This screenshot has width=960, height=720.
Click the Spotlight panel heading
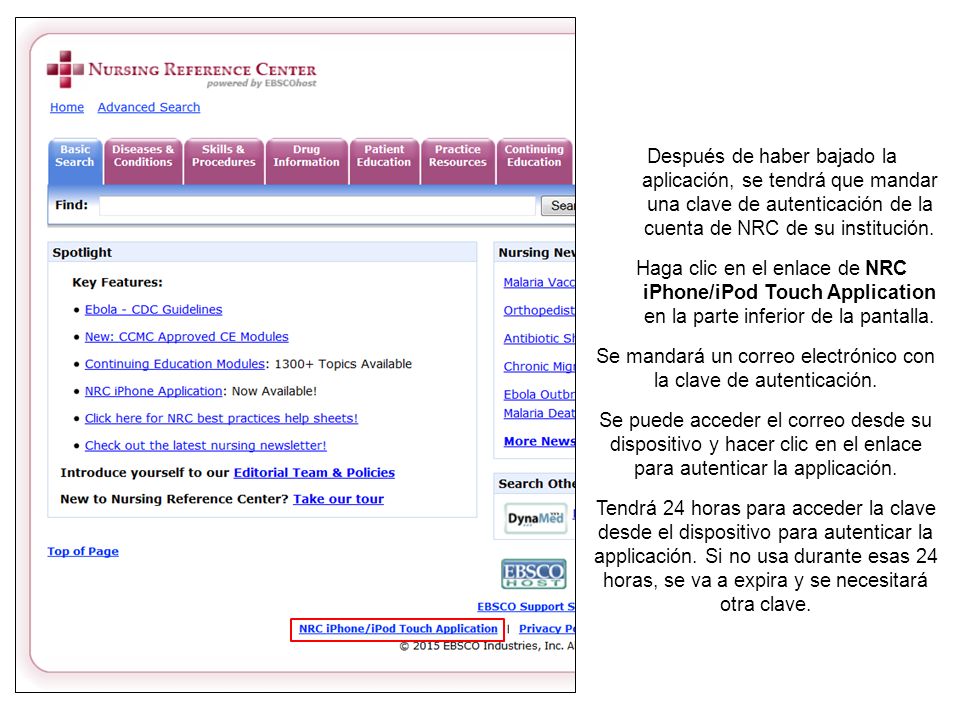pos(82,252)
